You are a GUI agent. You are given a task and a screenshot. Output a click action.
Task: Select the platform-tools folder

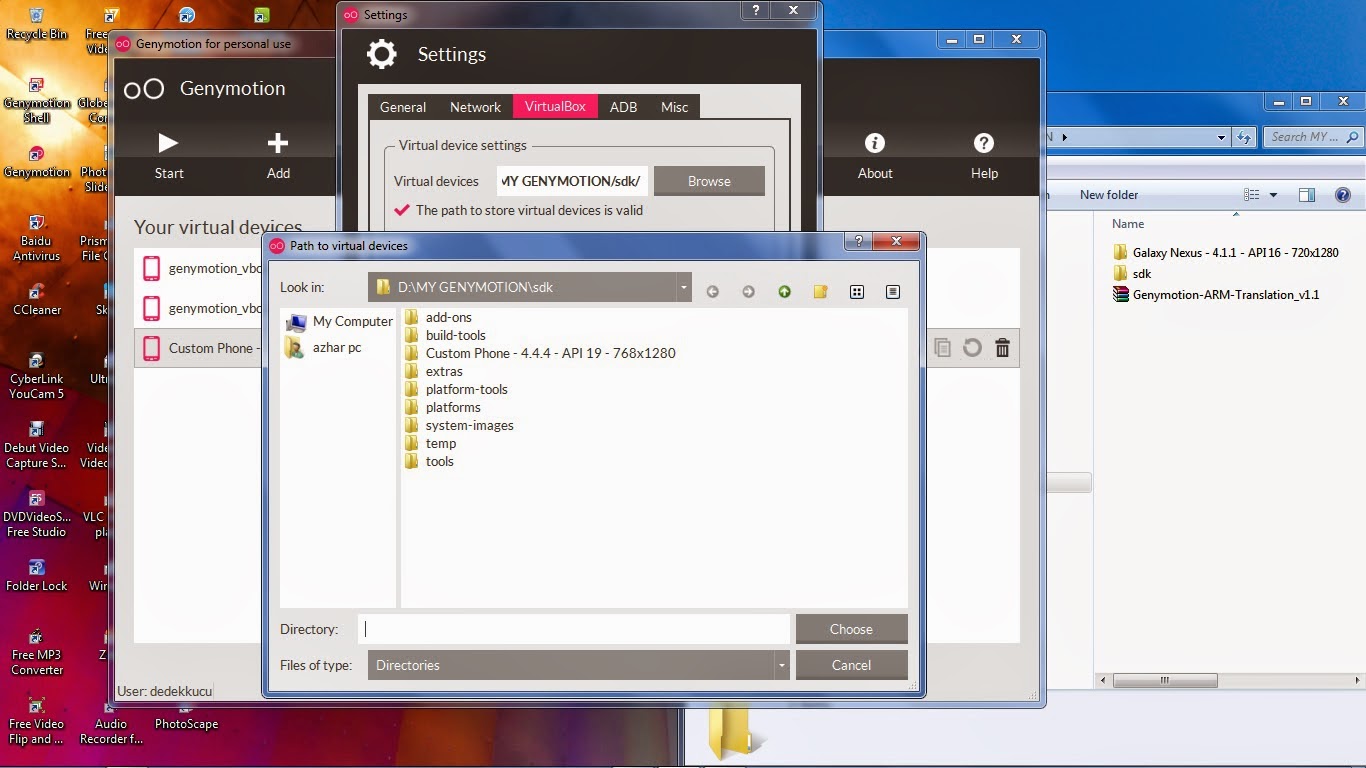pyautogui.click(x=456, y=389)
